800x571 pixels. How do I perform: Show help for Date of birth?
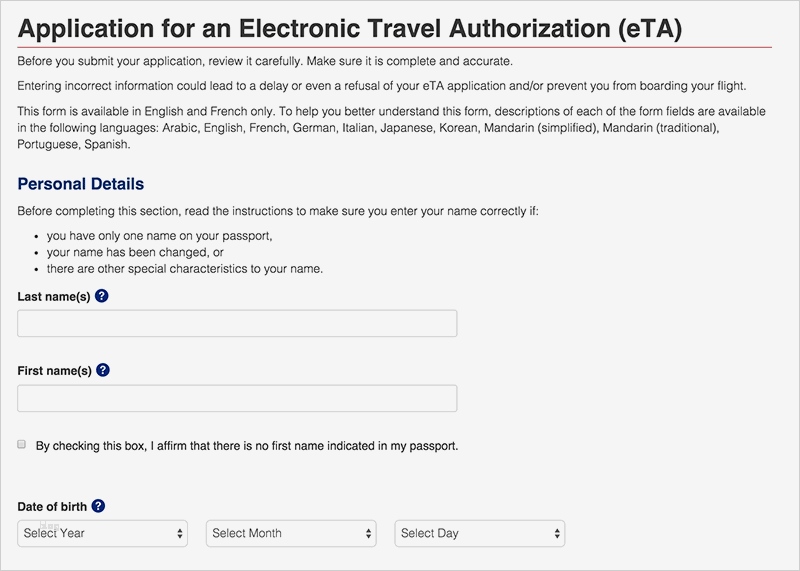pyautogui.click(x=98, y=507)
